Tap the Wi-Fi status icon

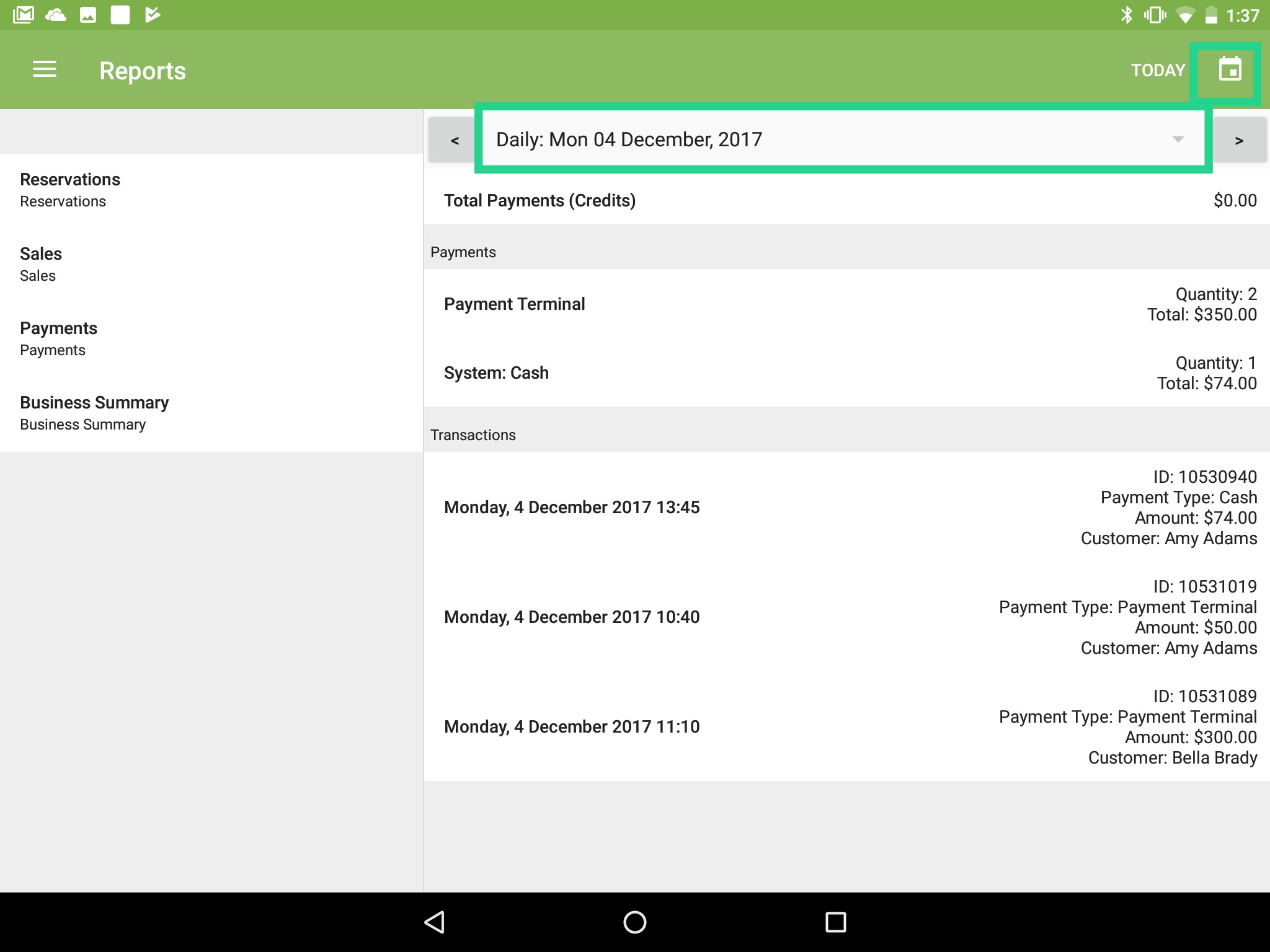[x=1186, y=14]
